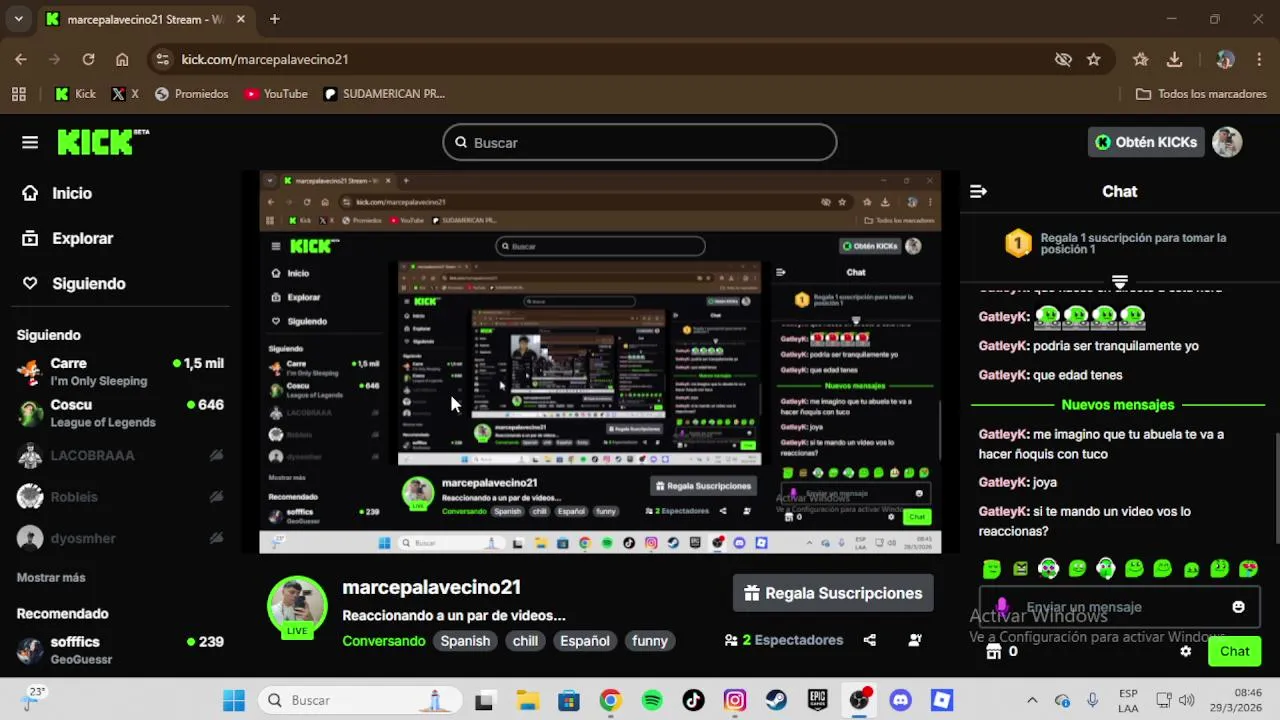Image resolution: width=1280 pixels, height=720 pixels.
Task: Open the Kick shop icon below chat
Action: click(993, 651)
